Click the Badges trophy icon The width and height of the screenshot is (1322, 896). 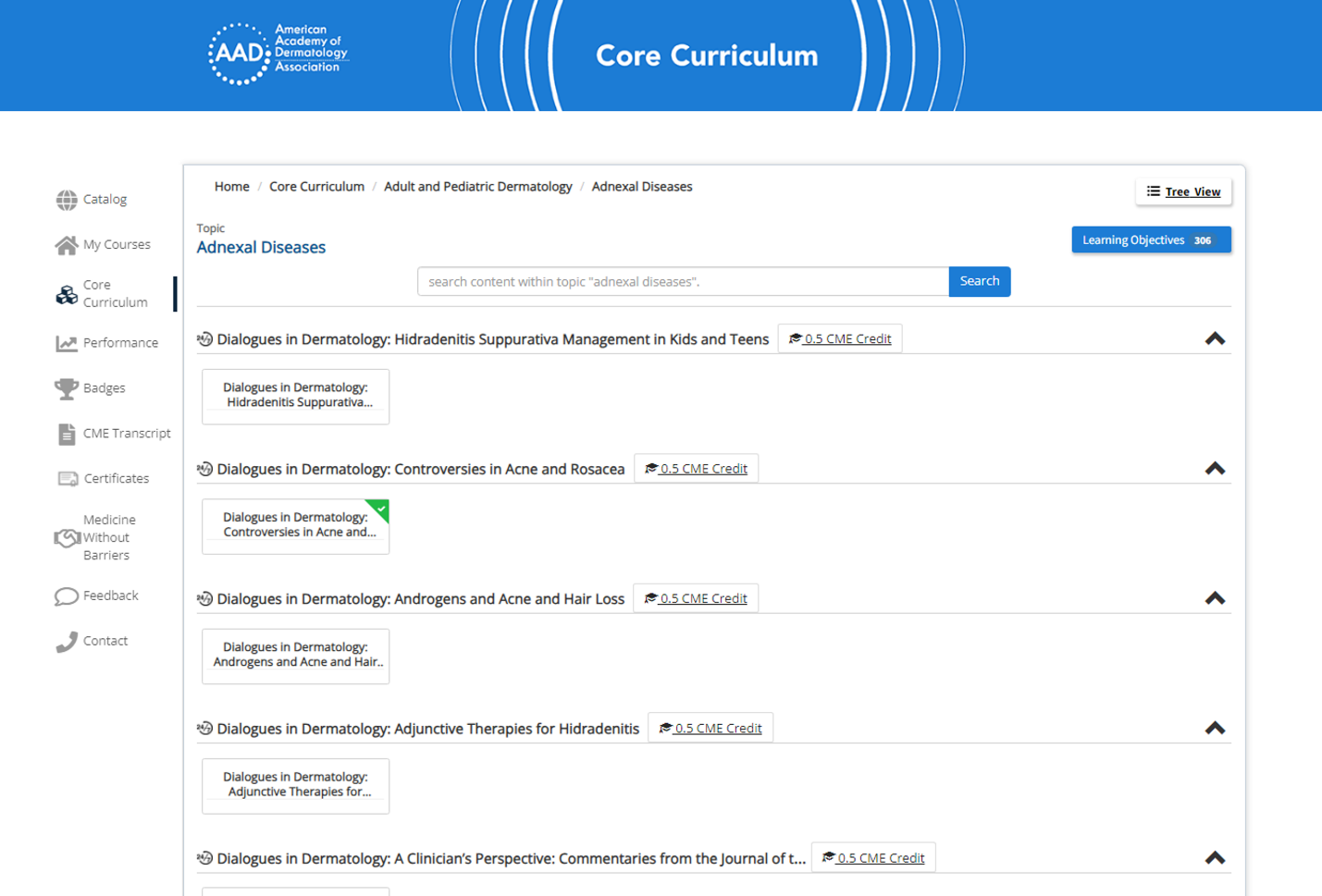pyautogui.click(x=67, y=388)
